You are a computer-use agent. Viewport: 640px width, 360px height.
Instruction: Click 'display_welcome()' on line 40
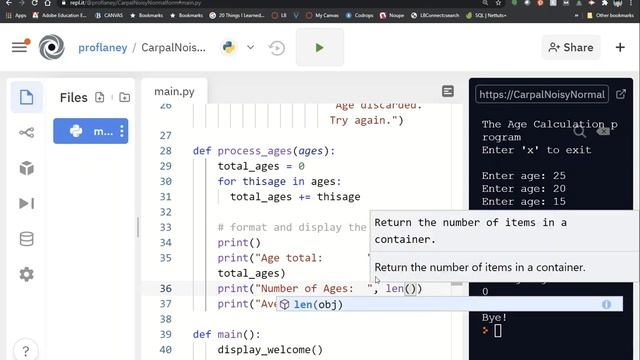[270, 350]
